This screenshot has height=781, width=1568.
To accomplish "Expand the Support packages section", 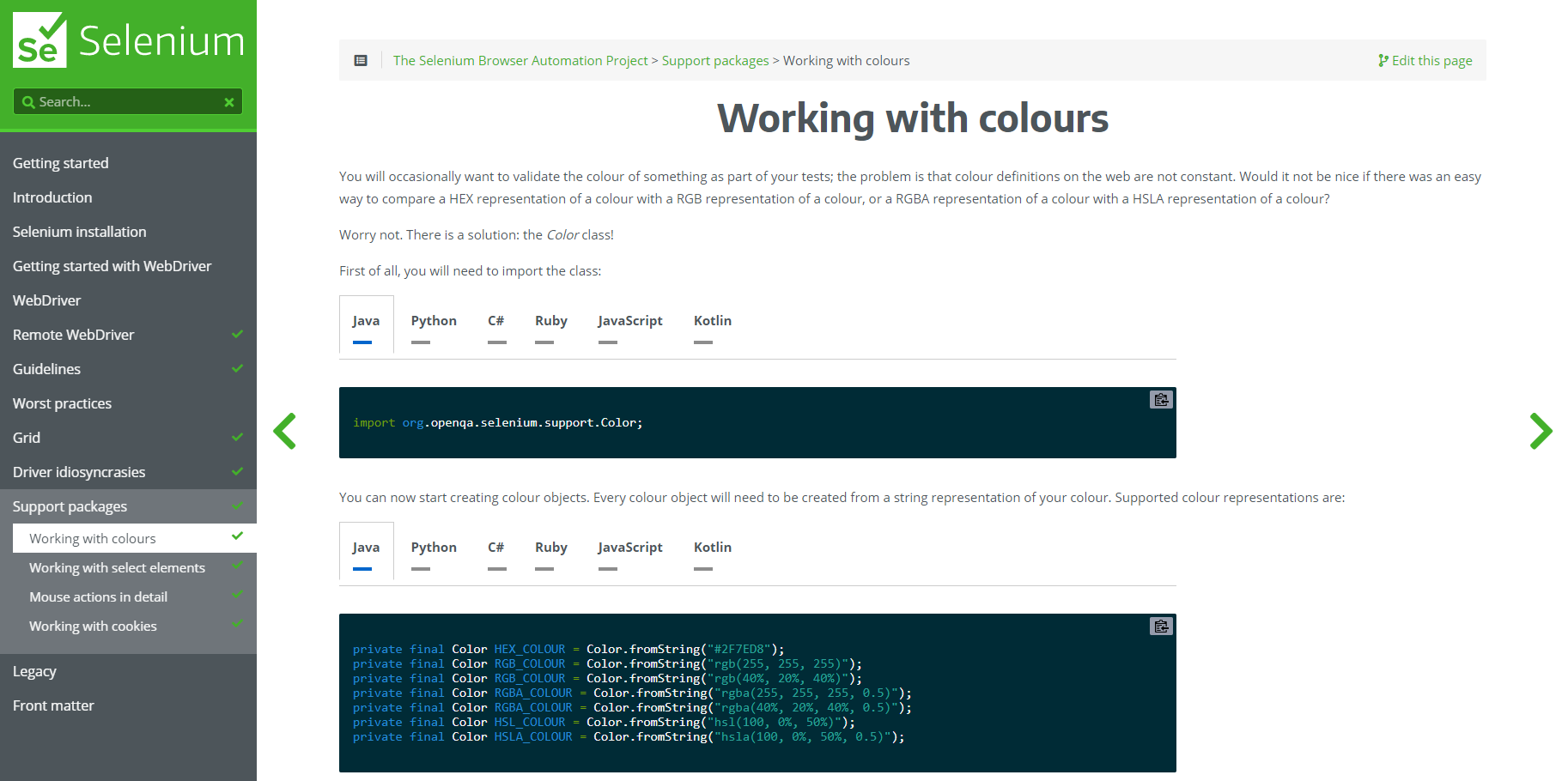I will pyautogui.click(x=70, y=506).
